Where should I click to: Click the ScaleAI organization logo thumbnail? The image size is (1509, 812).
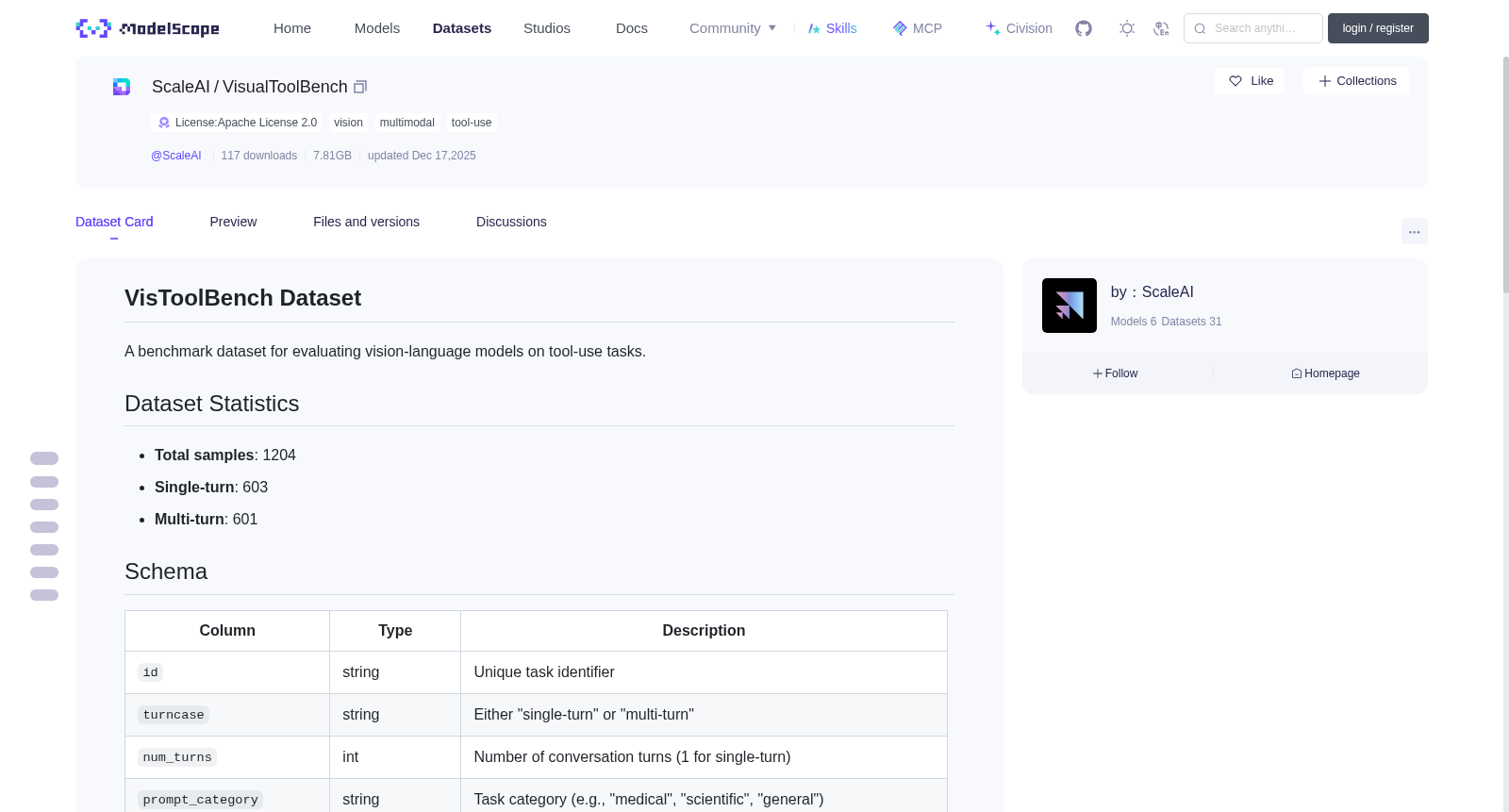tap(1070, 306)
